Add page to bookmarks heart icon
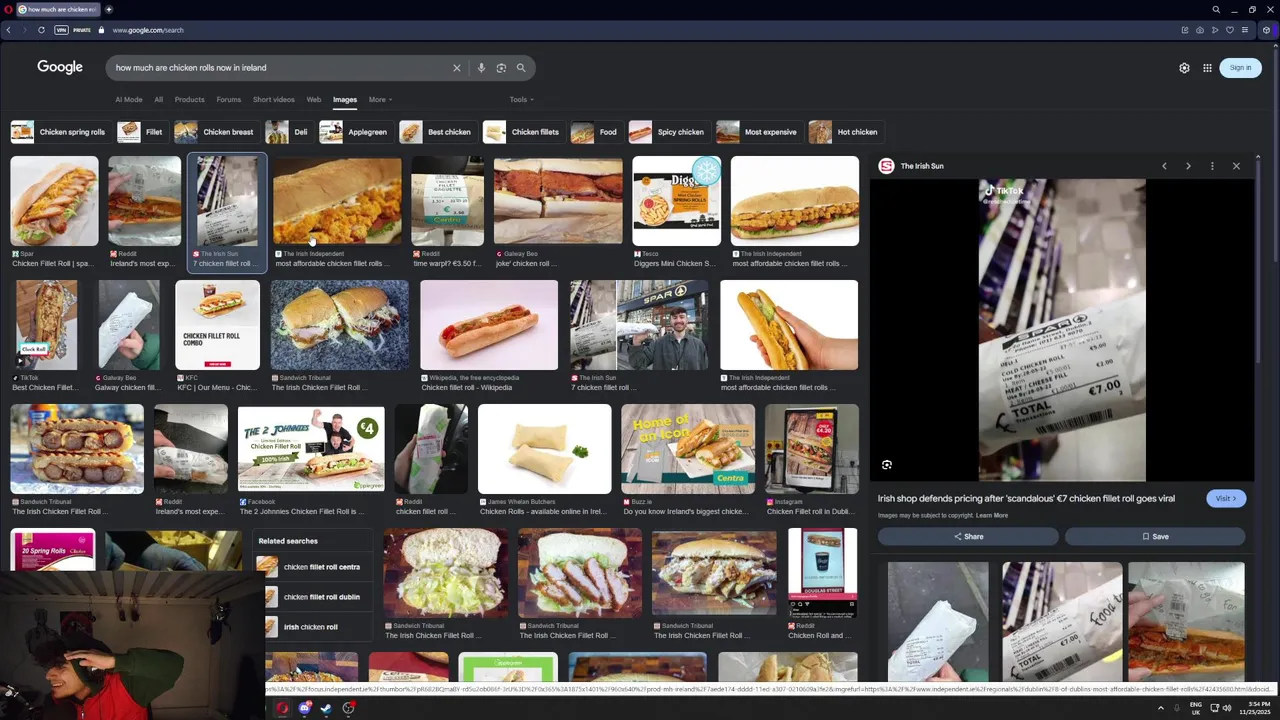Image resolution: width=1280 pixels, height=720 pixels. click(x=1230, y=30)
